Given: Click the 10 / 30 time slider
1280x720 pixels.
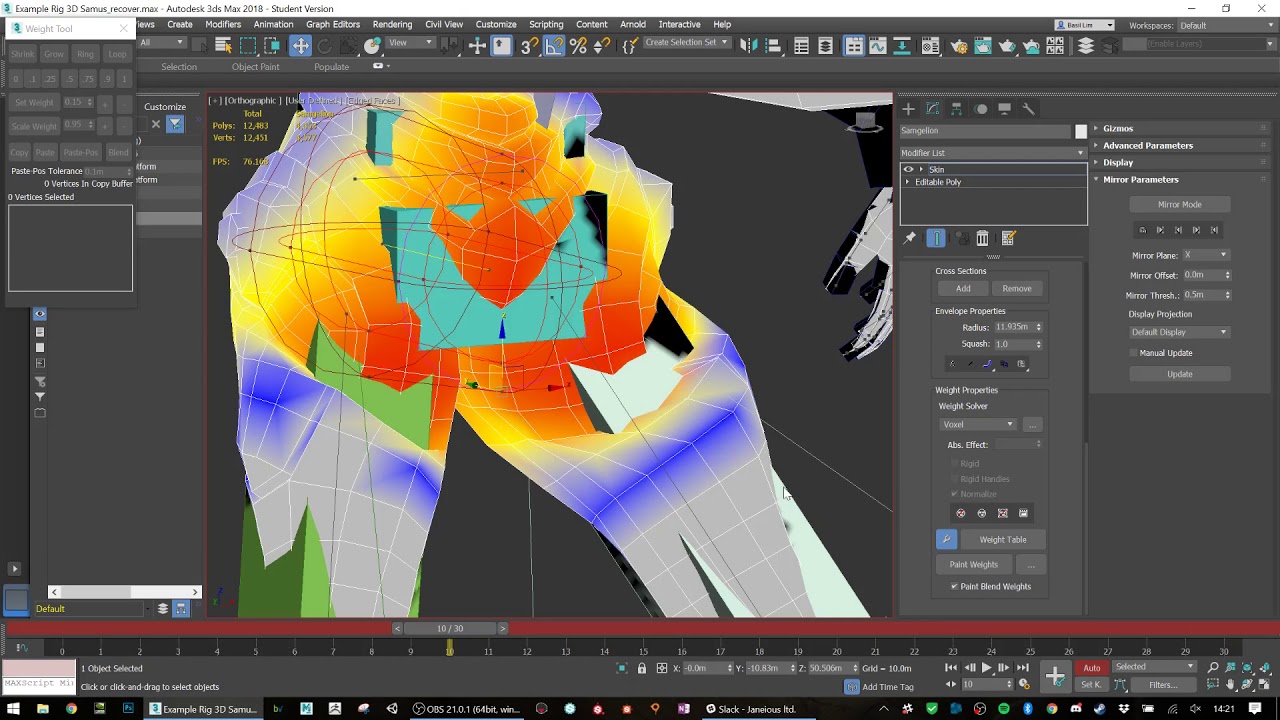Looking at the screenshot, I should 450,628.
